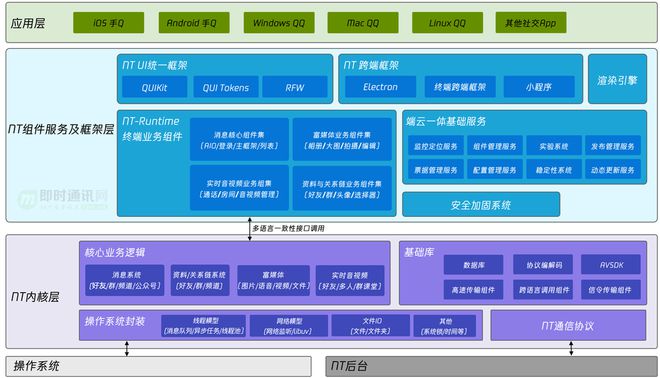The height and width of the screenshot is (378, 660).
Task: Select the "NT内核层" layer label
Action: pyautogui.click(x=35, y=297)
